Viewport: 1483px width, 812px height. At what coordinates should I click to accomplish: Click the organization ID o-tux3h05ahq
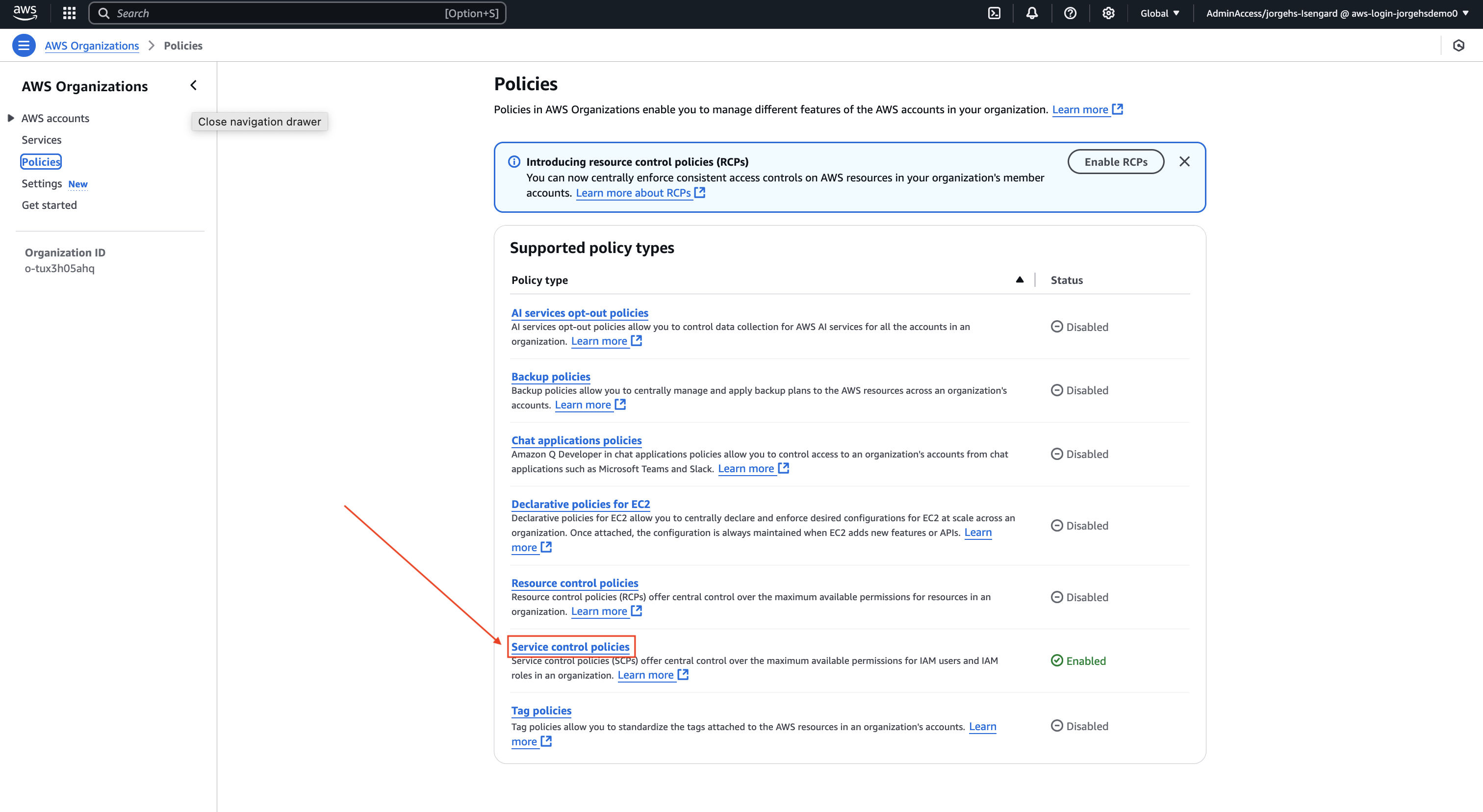coord(59,268)
